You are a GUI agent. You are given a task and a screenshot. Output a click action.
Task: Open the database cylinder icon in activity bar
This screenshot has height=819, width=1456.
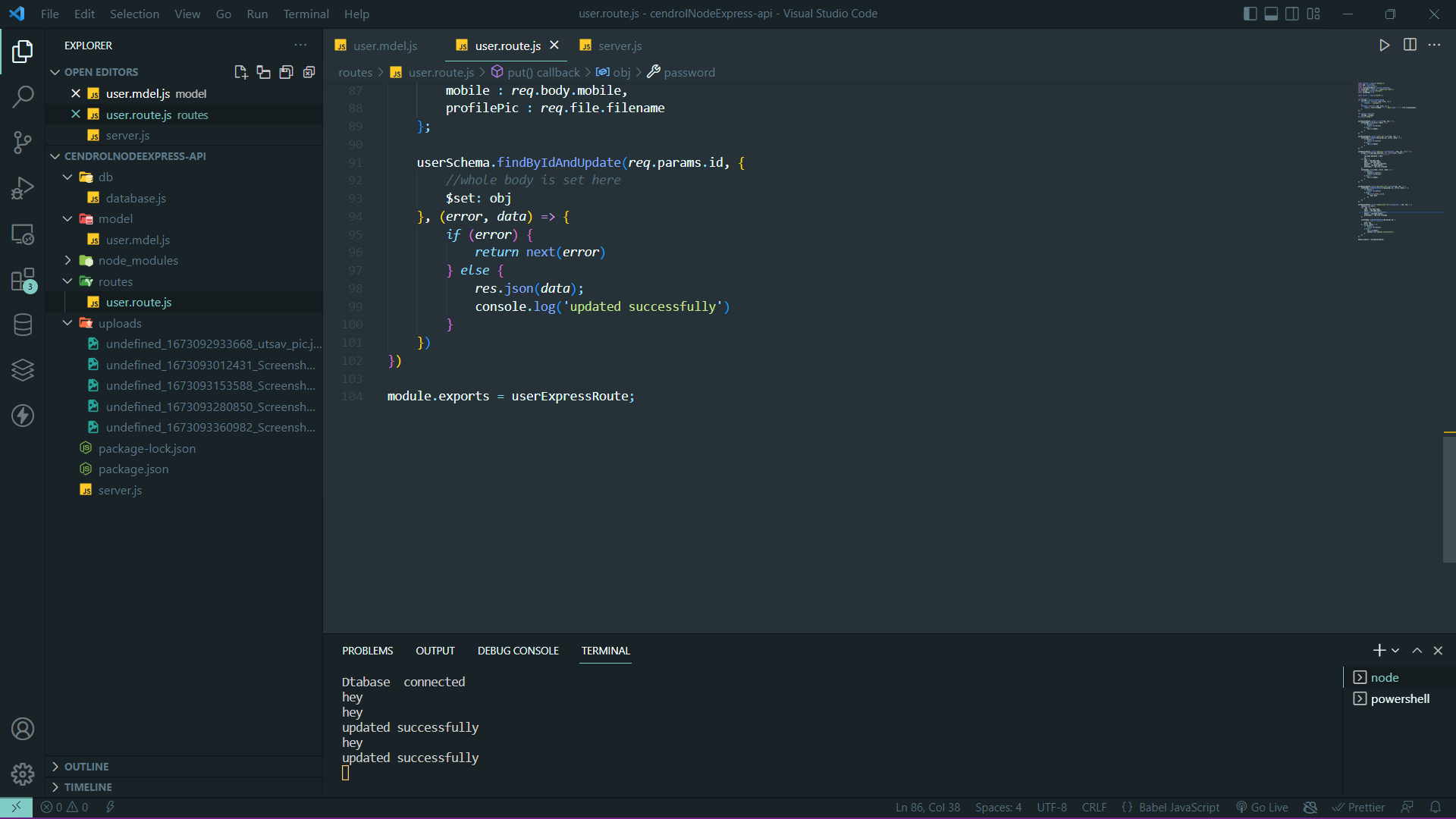pos(23,325)
